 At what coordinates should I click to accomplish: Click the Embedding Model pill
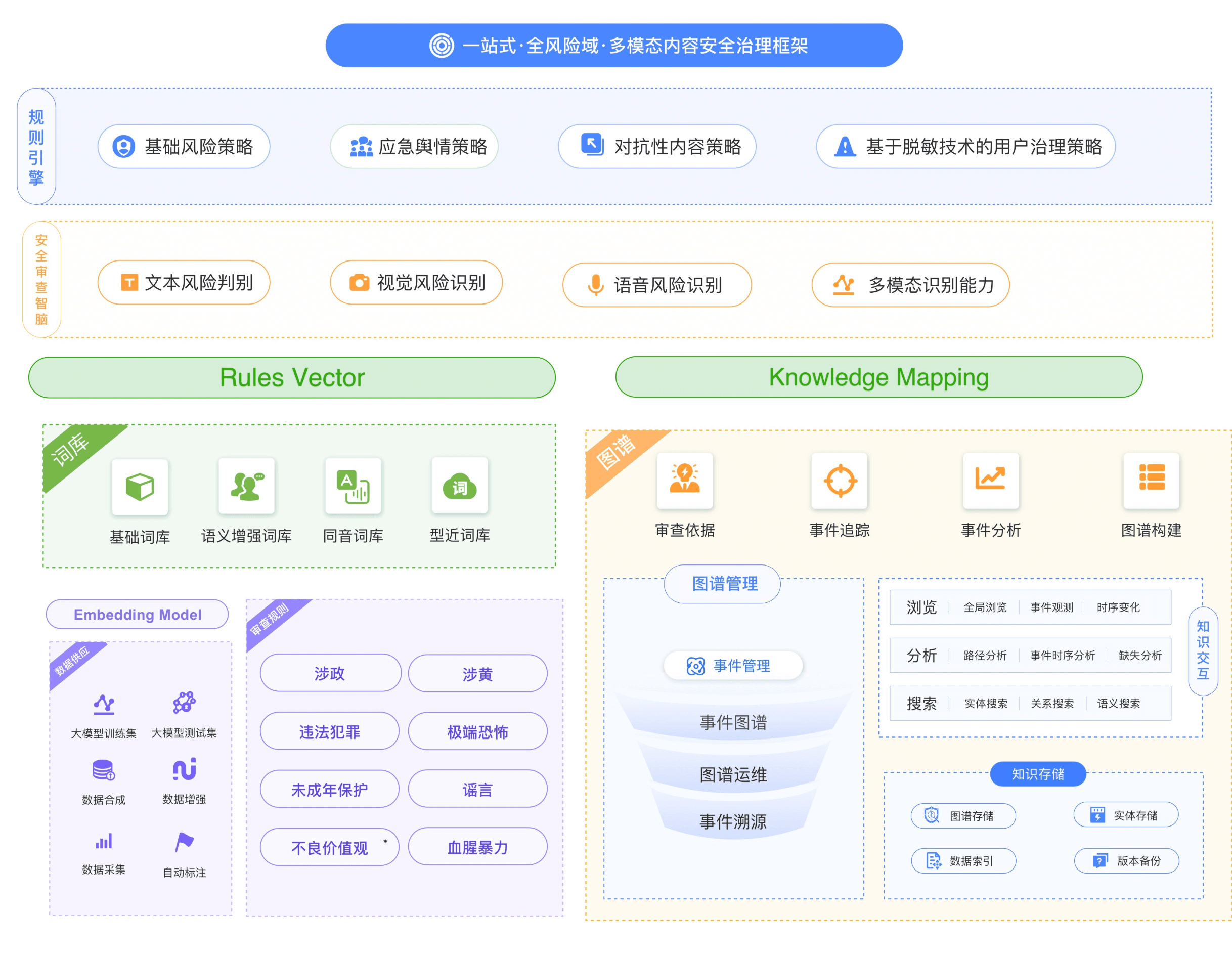[137, 614]
